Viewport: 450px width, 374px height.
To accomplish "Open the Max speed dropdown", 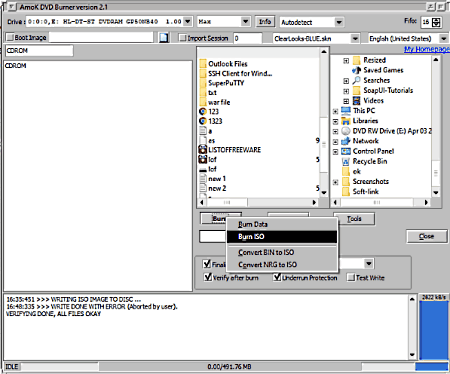I will [246, 22].
